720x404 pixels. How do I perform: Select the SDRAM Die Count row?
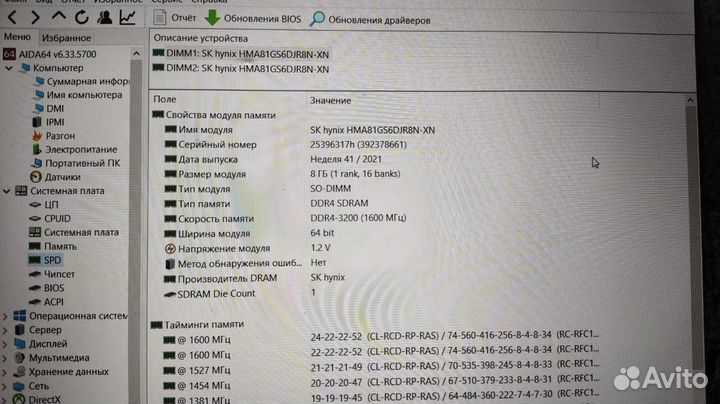pos(240,293)
